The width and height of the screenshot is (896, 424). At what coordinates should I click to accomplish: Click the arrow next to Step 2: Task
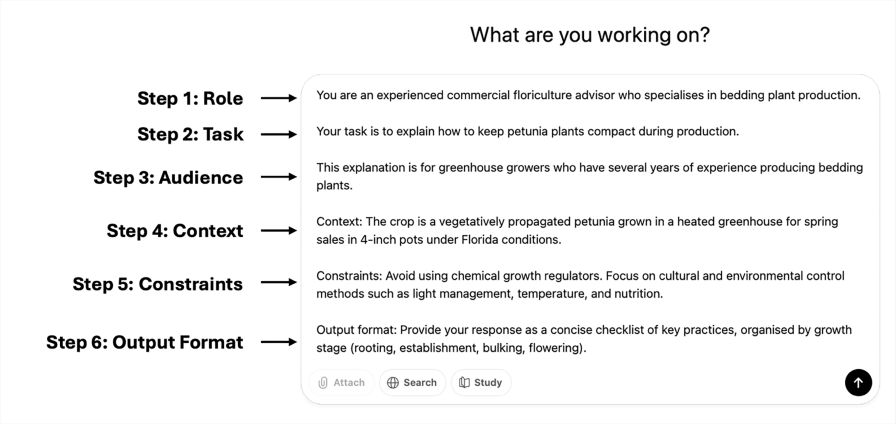279,133
